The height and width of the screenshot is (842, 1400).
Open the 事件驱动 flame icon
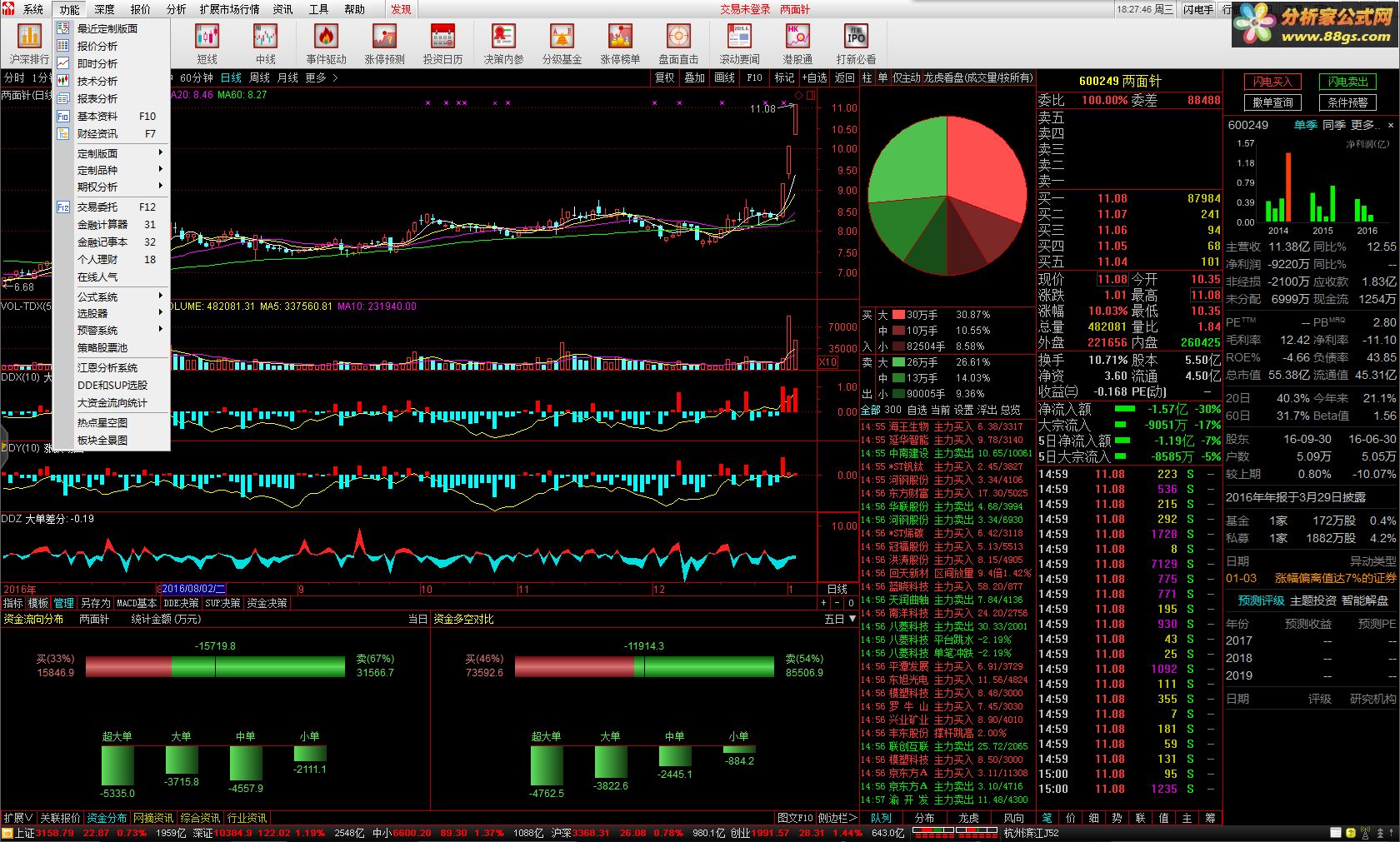point(326,44)
